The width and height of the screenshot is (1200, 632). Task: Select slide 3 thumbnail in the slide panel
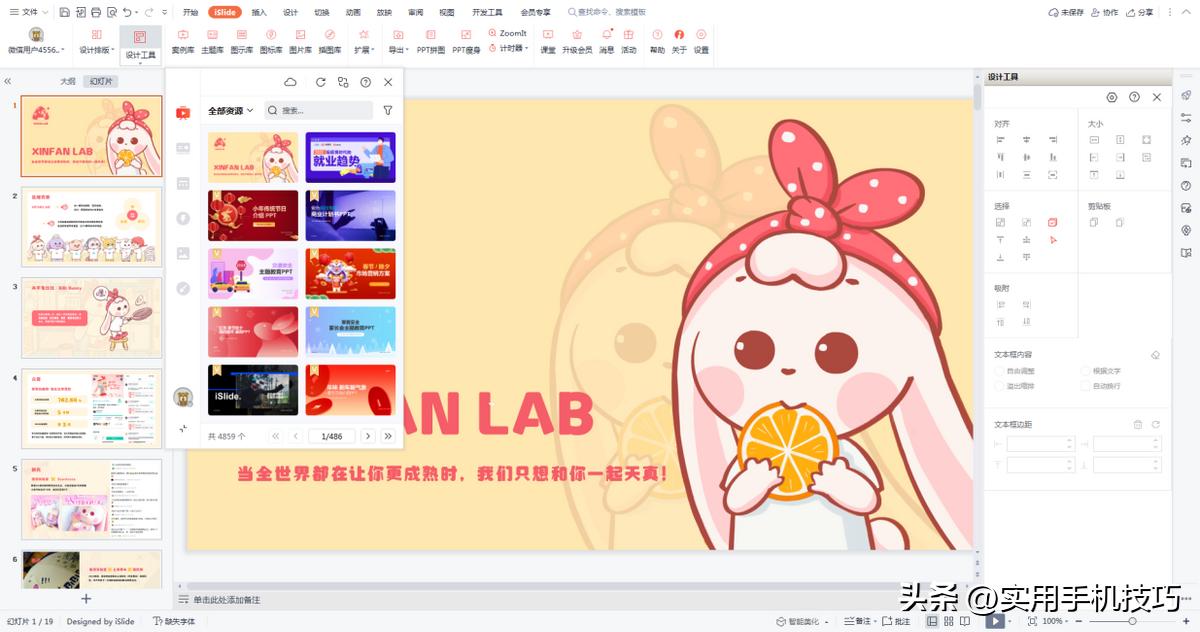click(92, 317)
